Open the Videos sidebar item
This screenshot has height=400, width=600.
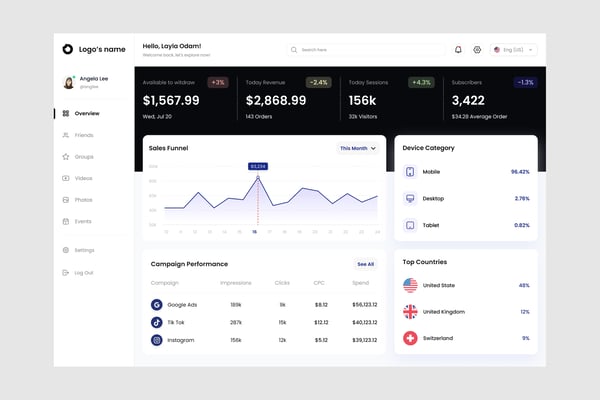click(x=83, y=178)
